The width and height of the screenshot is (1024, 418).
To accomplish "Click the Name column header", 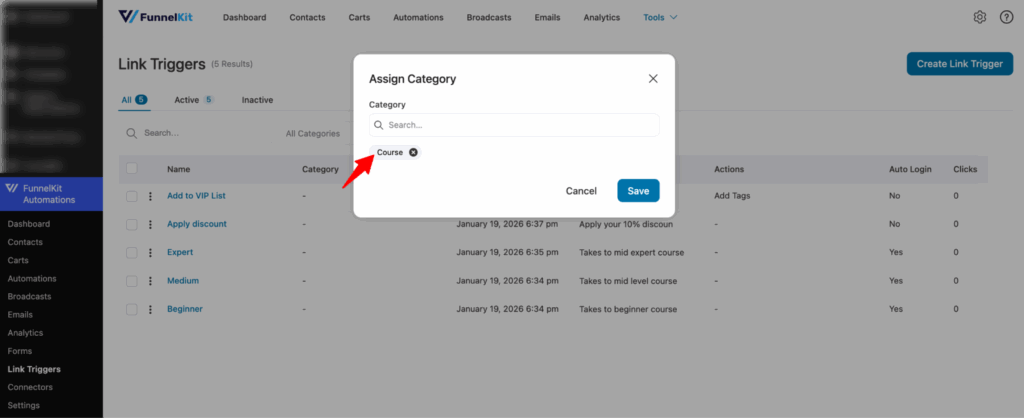I will point(178,169).
